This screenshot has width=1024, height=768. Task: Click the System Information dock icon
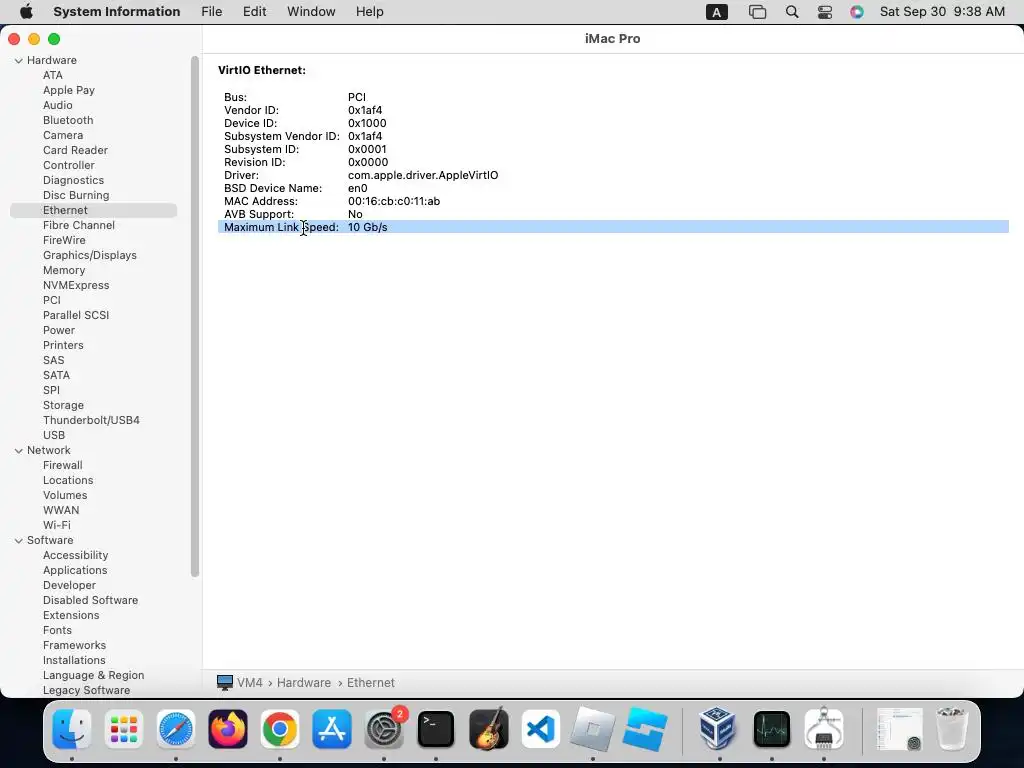click(824, 729)
